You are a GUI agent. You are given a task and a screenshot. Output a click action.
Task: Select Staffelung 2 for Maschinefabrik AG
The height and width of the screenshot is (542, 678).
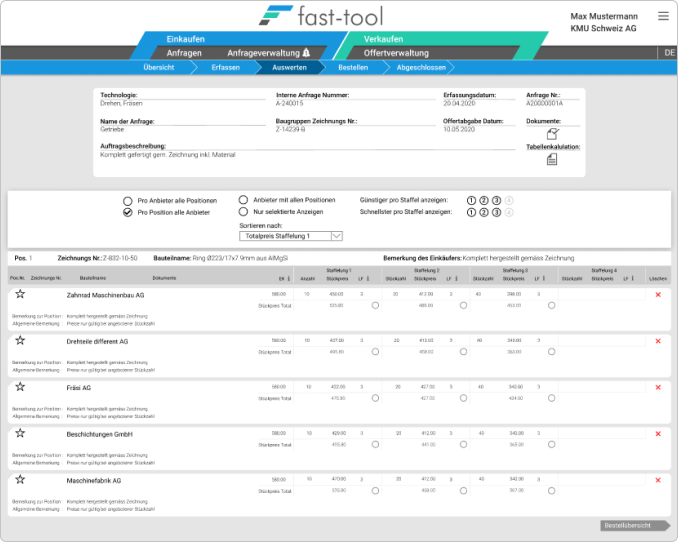click(x=464, y=491)
